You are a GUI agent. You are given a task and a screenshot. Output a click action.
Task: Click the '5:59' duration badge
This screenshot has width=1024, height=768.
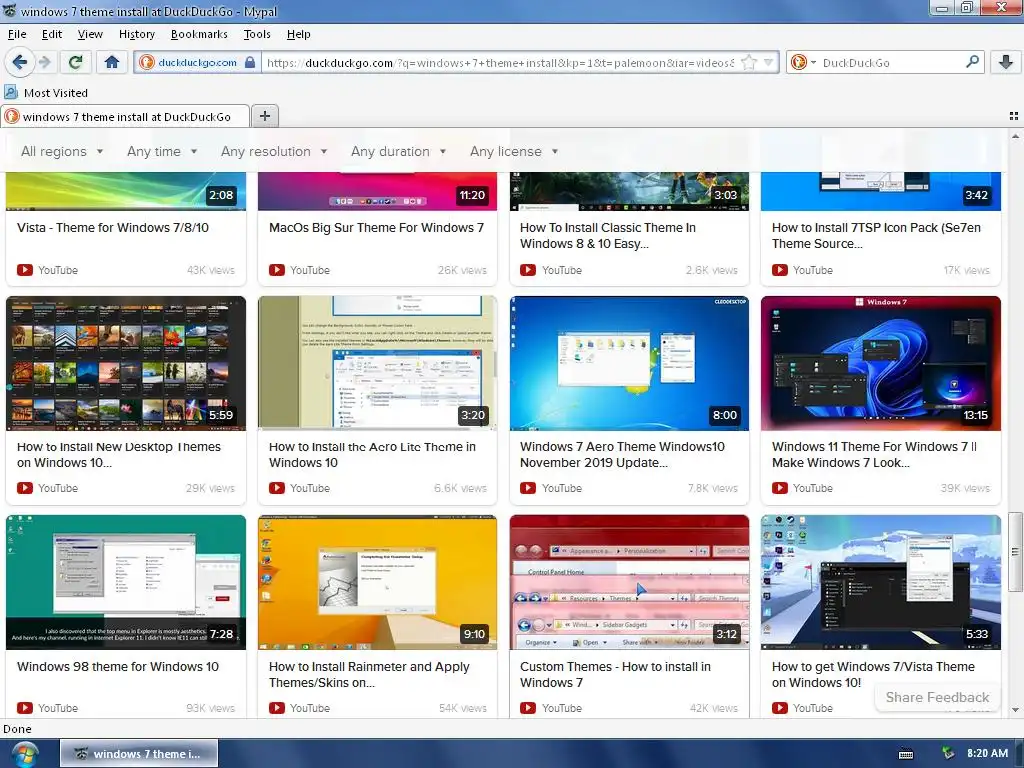click(x=221, y=415)
